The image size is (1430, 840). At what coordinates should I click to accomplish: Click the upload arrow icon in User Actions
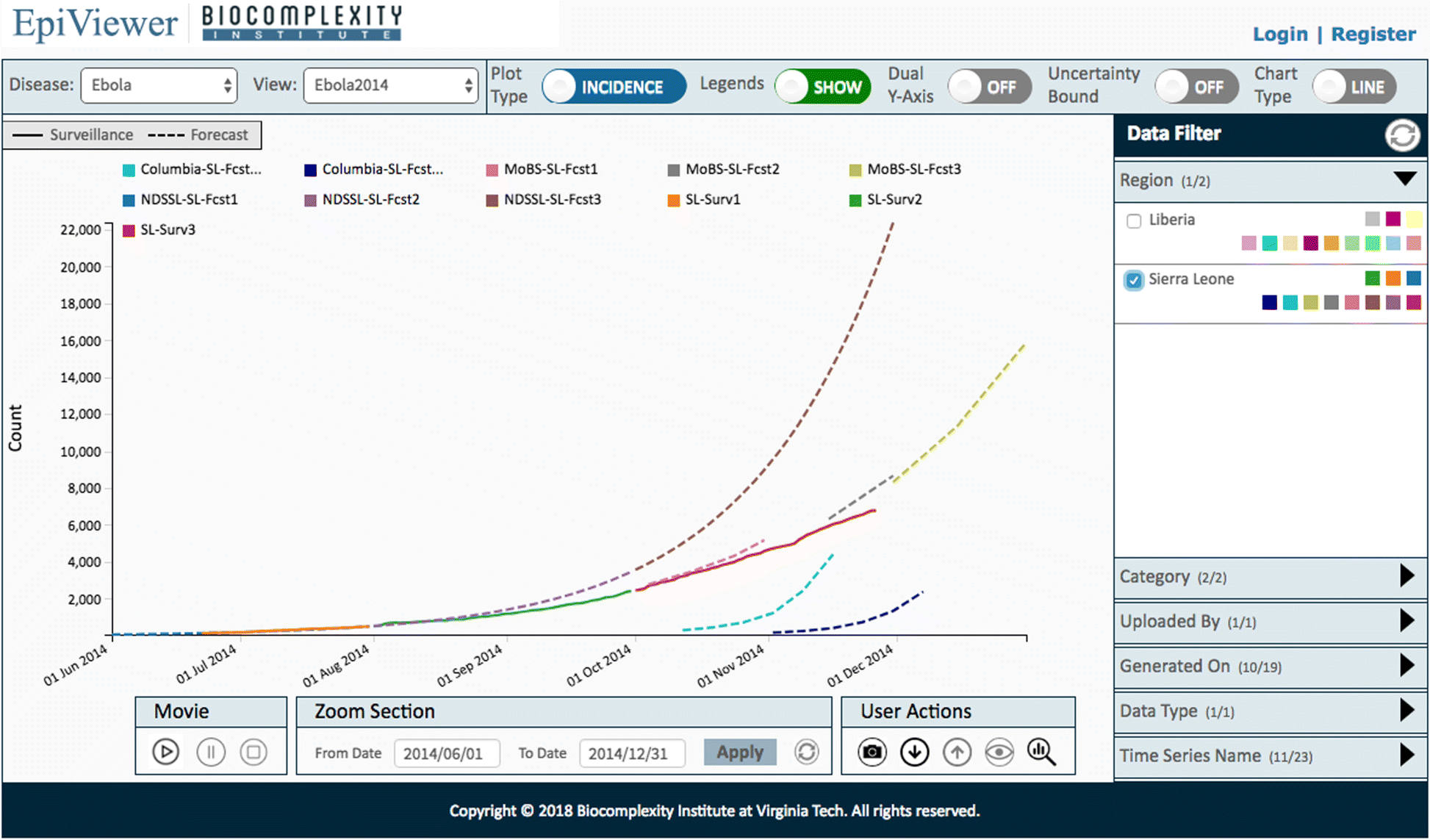tap(957, 752)
